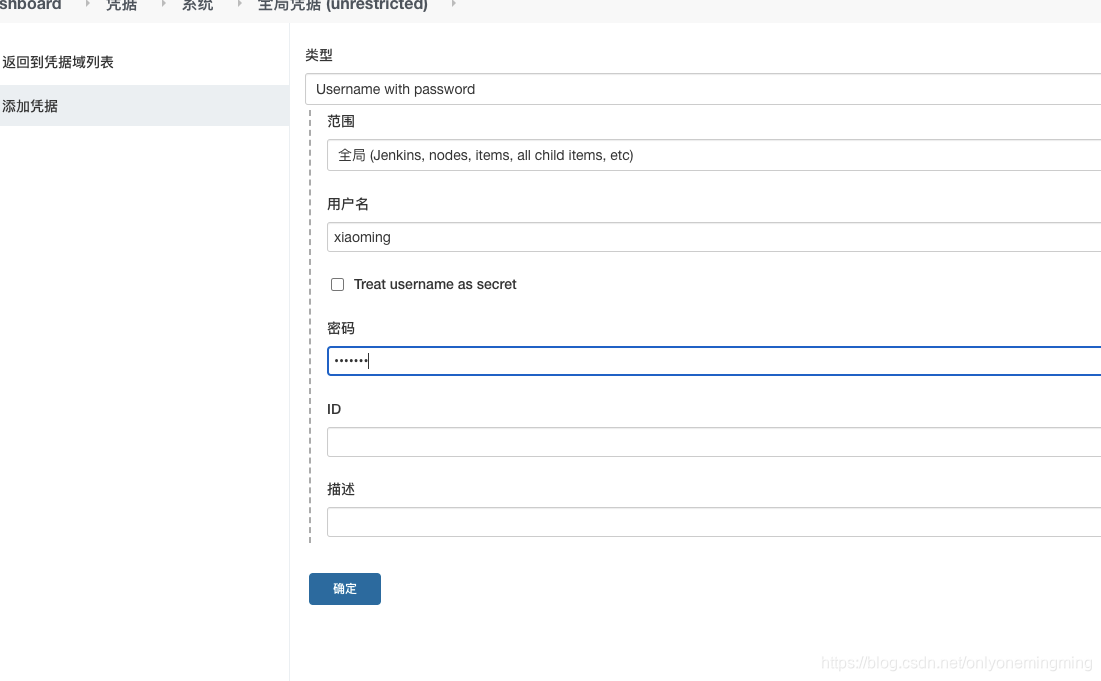Image resolution: width=1101 pixels, height=681 pixels.
Task: Focus the 密码 password field
Action: (x=714, y=361)
